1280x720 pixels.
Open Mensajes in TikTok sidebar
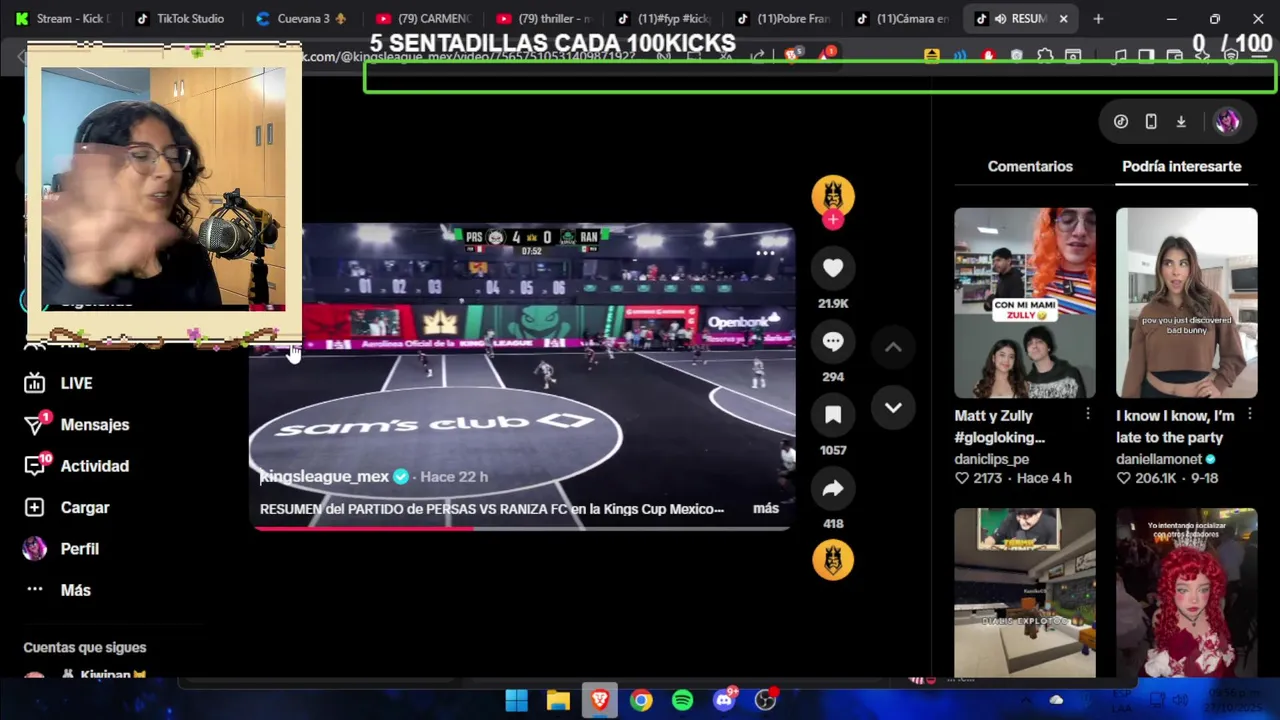pyautogui.click(x=94, y=424)
